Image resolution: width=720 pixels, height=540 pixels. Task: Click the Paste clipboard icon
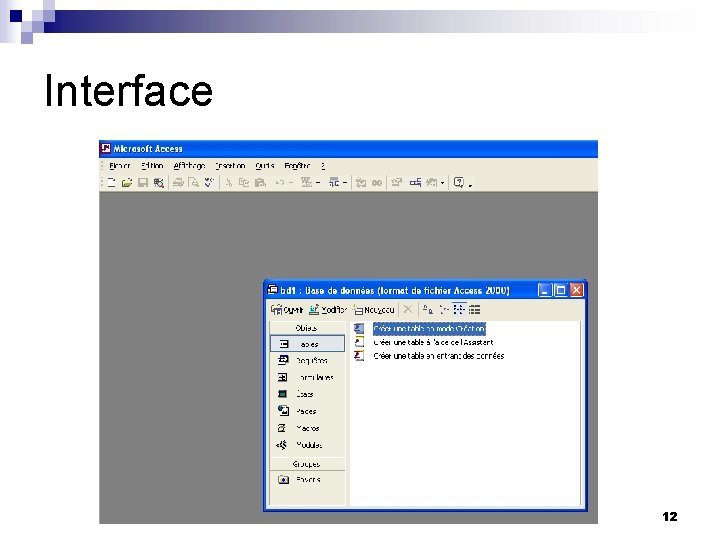click(x=260, y=183)
